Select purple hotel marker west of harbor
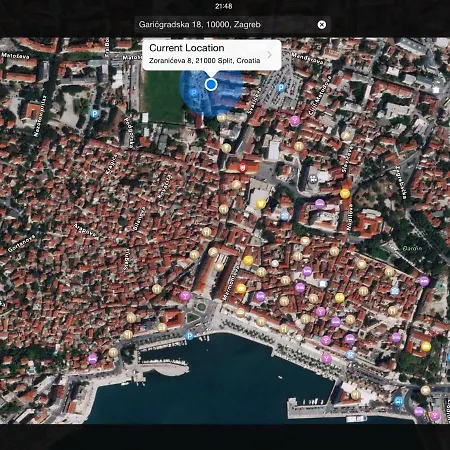 coord(93,359)
